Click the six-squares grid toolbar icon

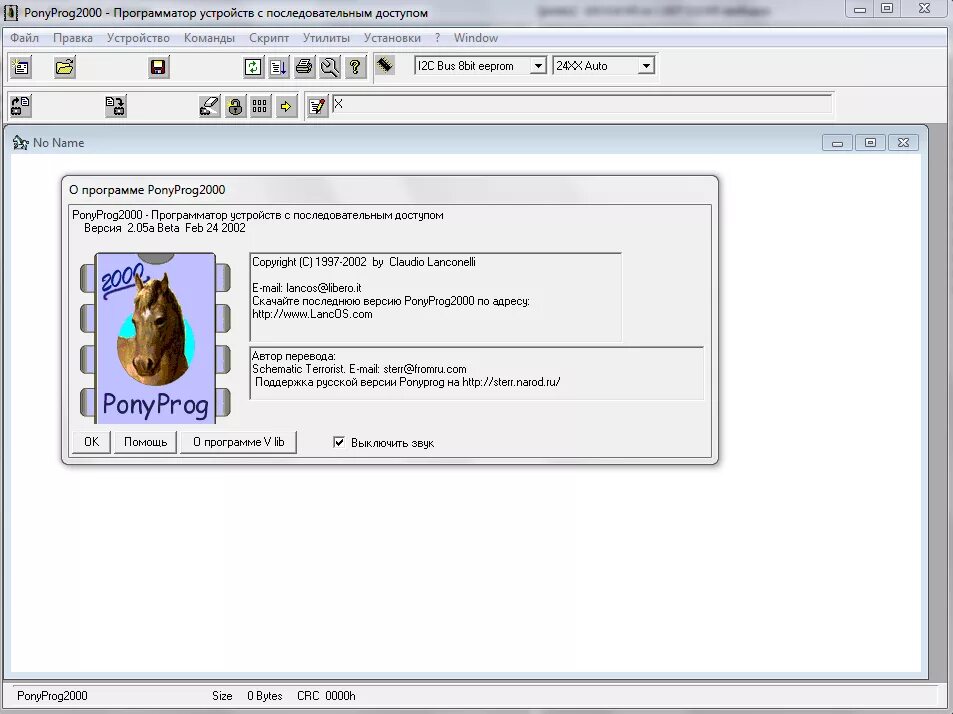[x=260, y=106]
